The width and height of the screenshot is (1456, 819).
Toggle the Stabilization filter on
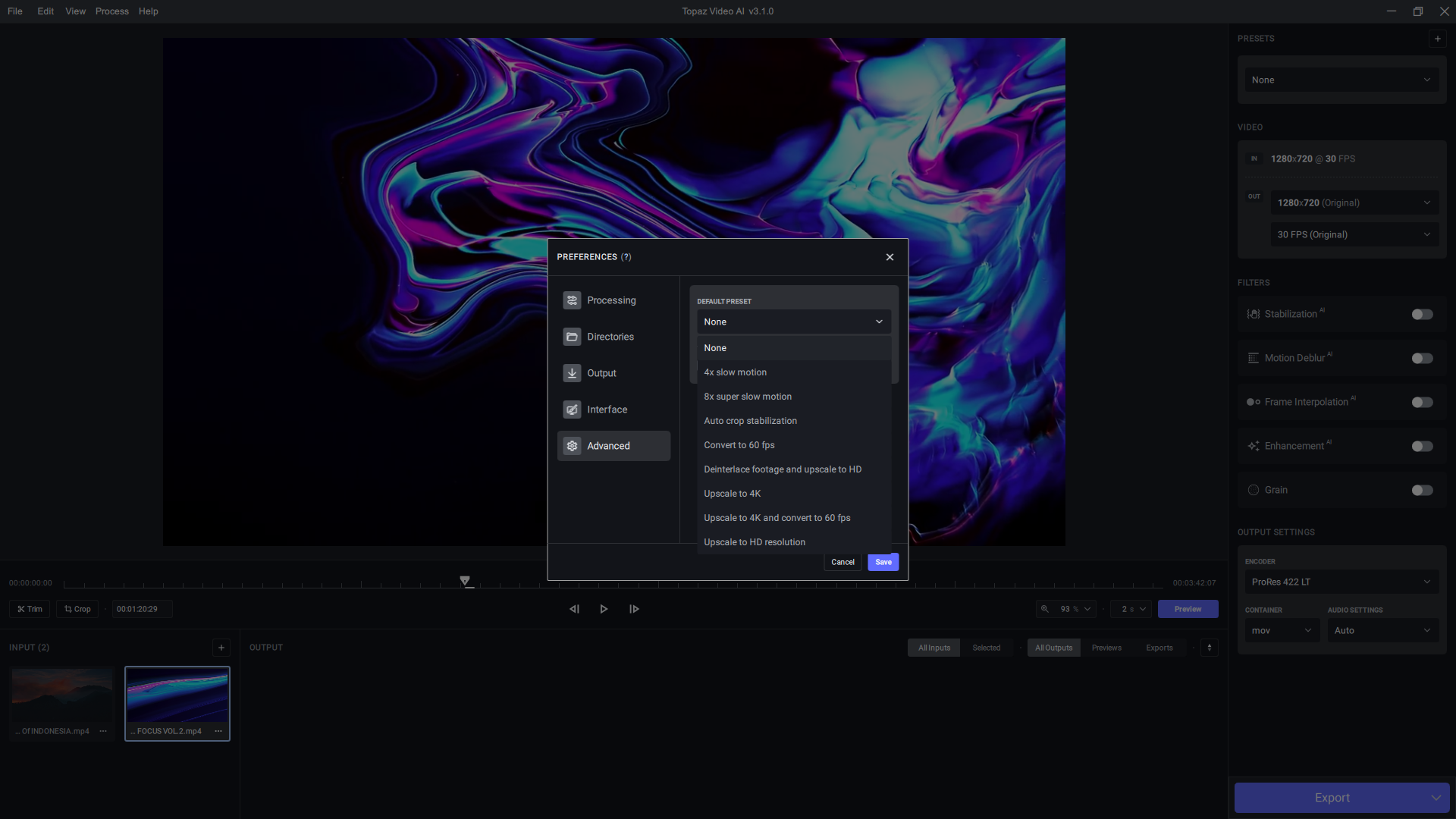point(1421,313)
